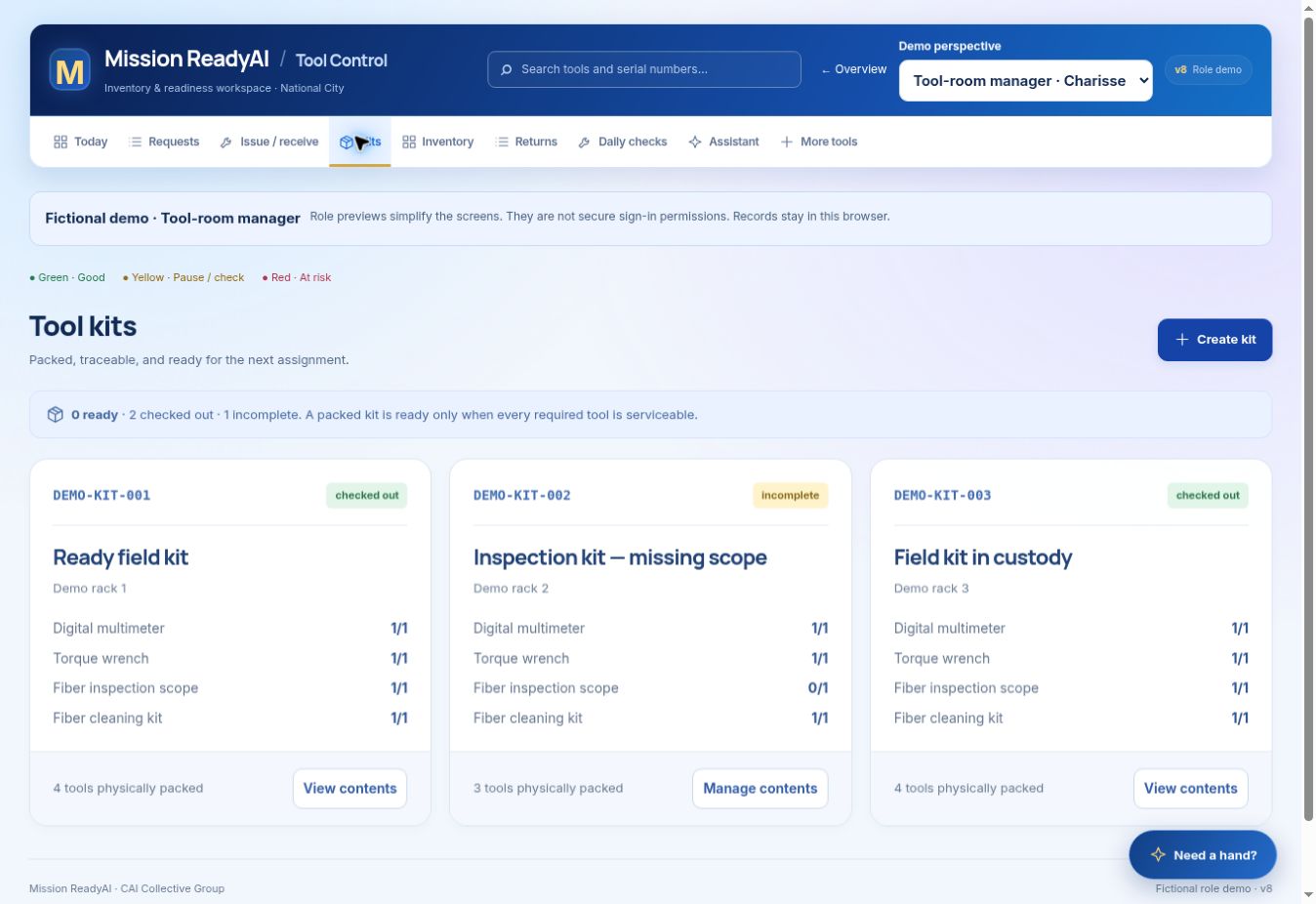
Task: Click the Create kit button
Action: click(1214, 340)
